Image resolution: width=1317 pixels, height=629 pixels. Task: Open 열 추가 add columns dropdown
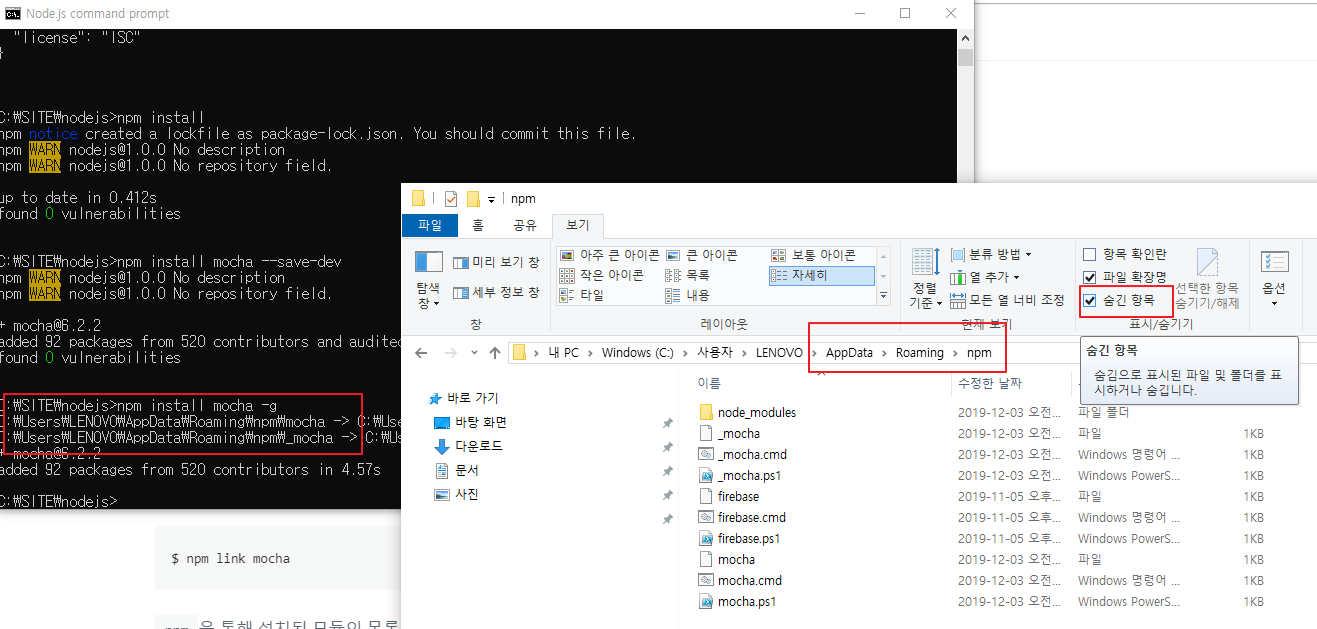pos(985,277)
